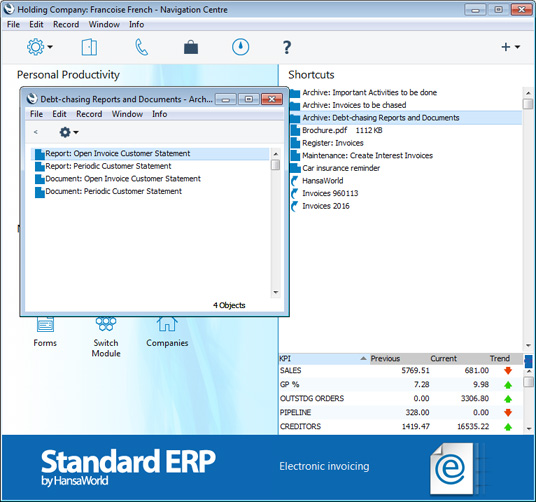Click the Previous column header
This screenshot has width=536, height=502.
coord(385,359)
